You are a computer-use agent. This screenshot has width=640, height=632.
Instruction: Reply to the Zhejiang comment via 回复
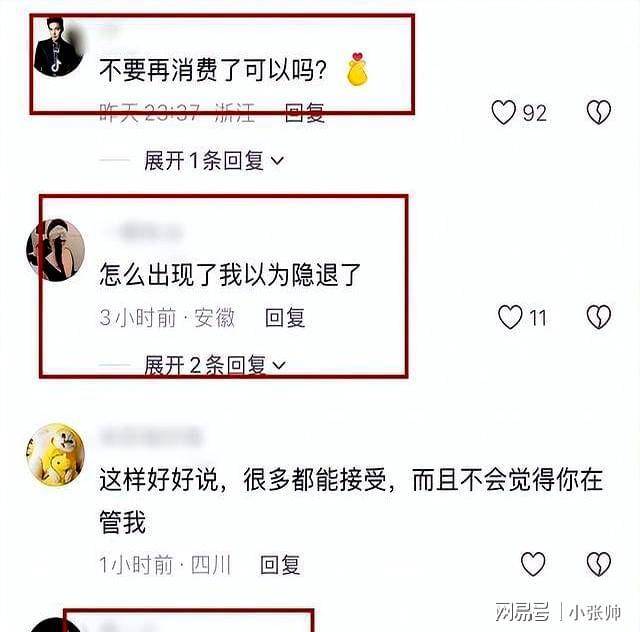[x=304, y=113]
